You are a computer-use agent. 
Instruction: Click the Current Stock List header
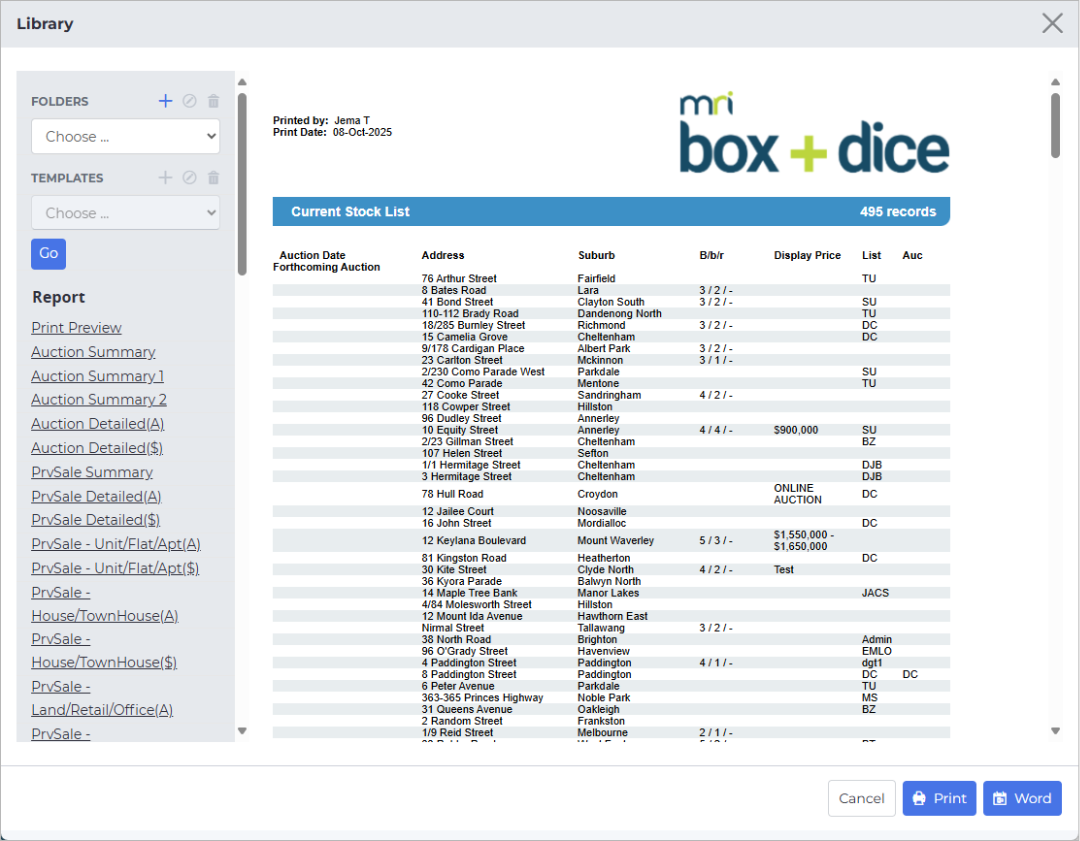pyautogui.click(x=350, y=211)
